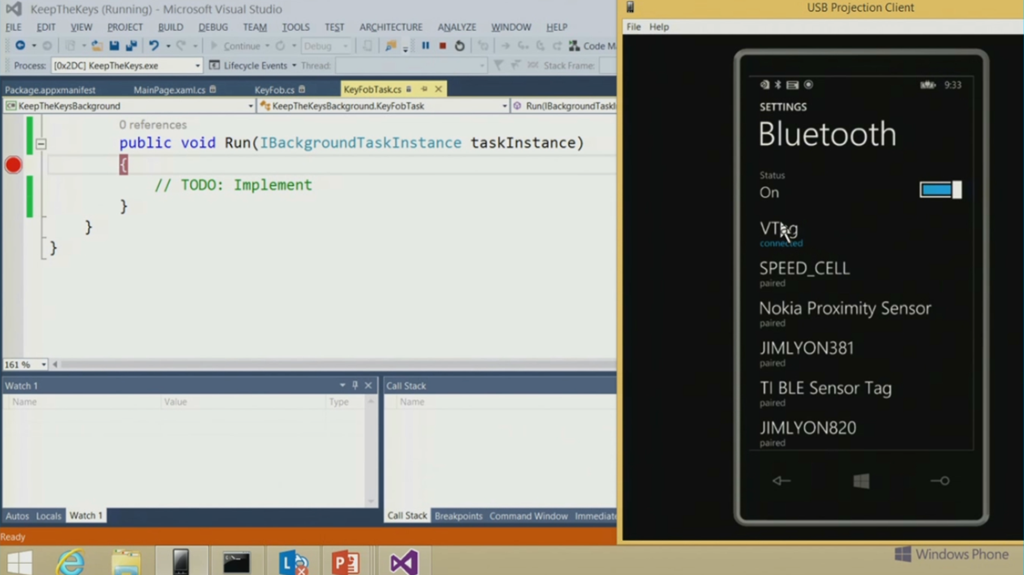This screenshot has width=1024, height=575.
Task: Click the editor horizontal scrollbar
Action: click(x=336, y=364)
